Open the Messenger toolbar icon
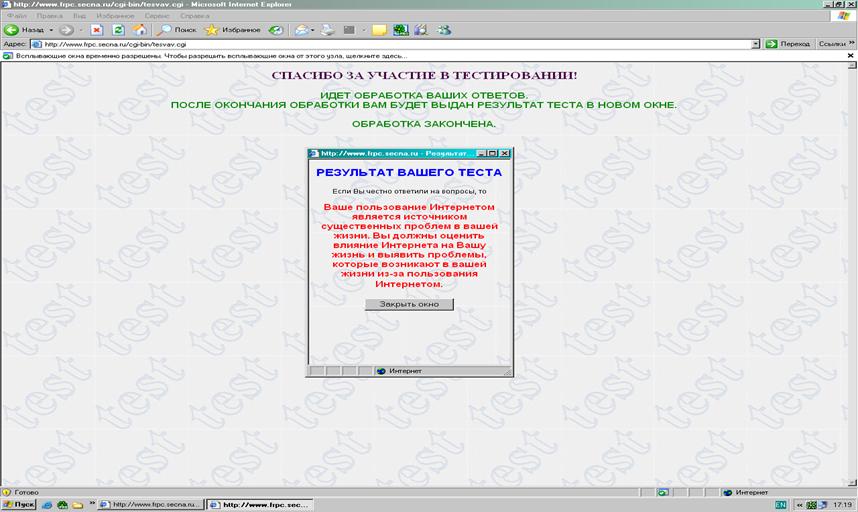 pos(444,30)
